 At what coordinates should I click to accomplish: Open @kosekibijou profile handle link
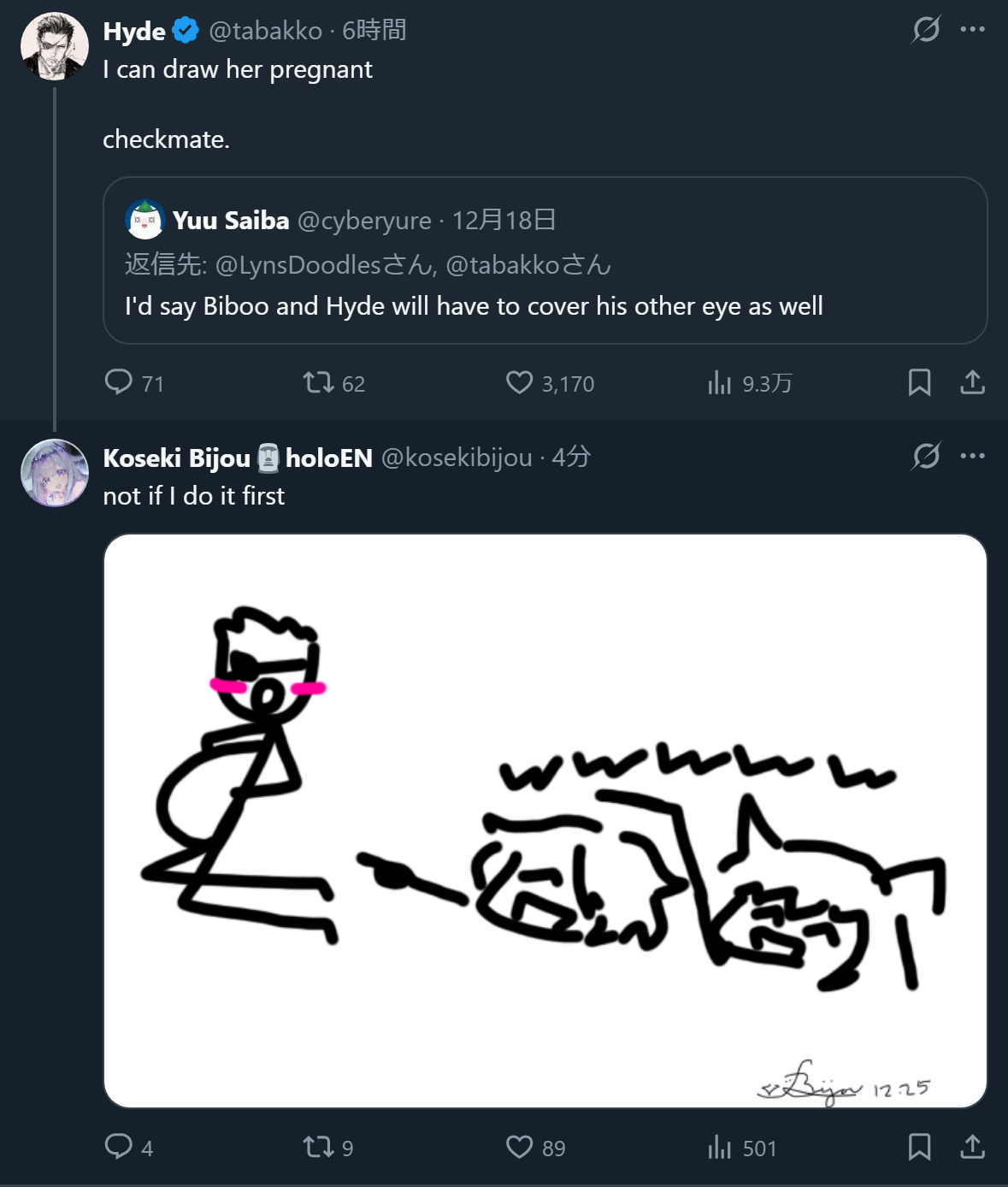tap(457, 458)
